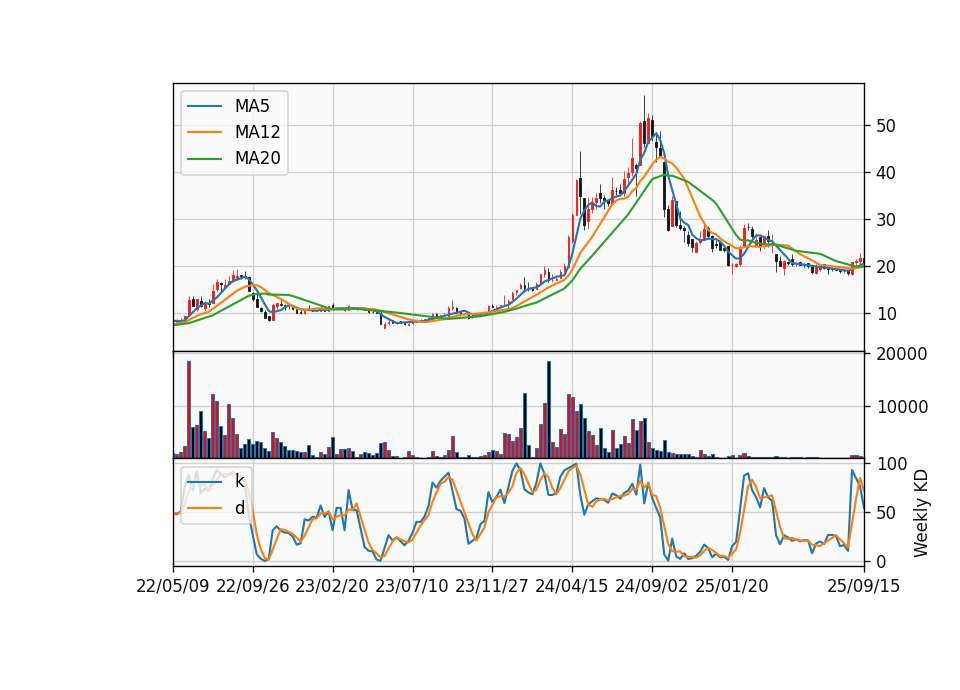Click the 'k' legend entry in the KD panel
Viewport: 960px width, 690px height.
pyautogui.click(x=239, y=481)
